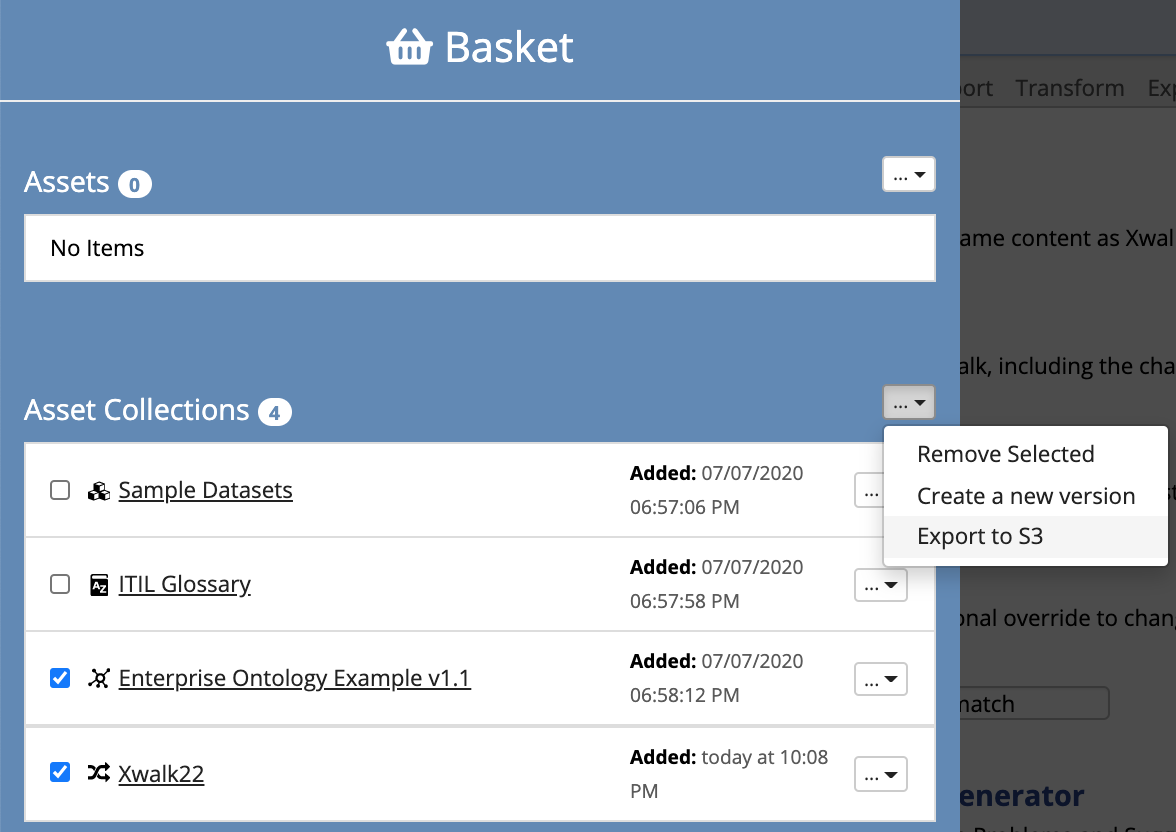Viewport: 1176px width, 832px height.
Task: Open the ITIL Glossary actions dropdown
Action: pos(880,585)
